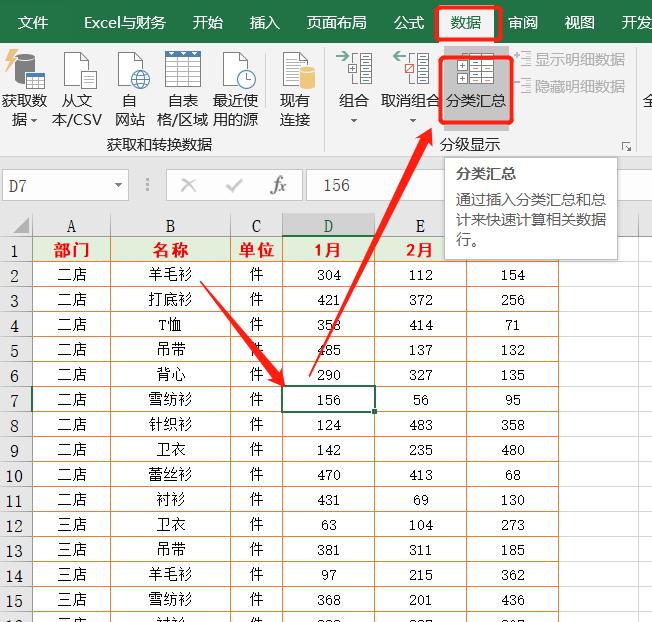Click cell with value 470
Screen dimensions: 652x622
coord(328,474)
